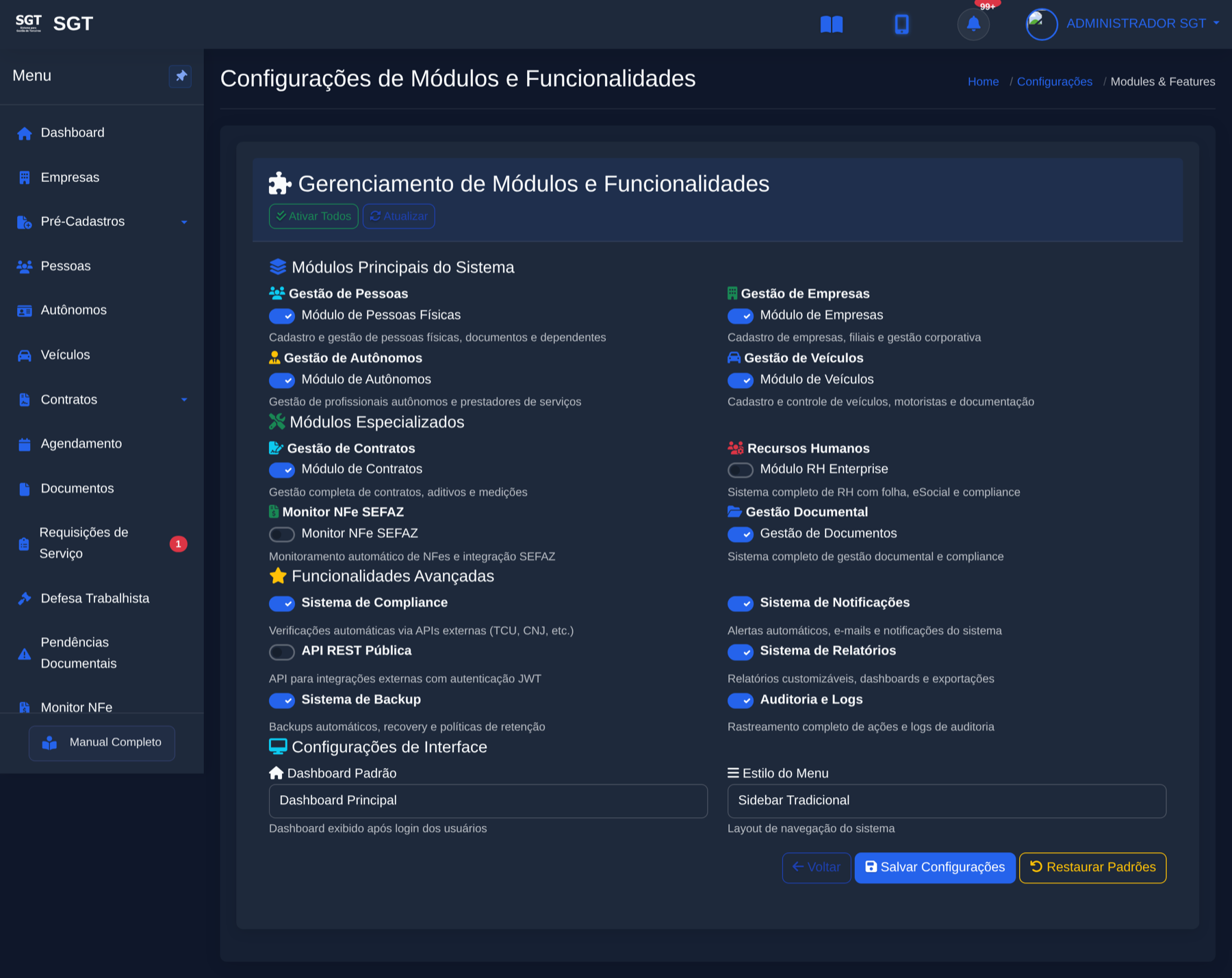Click the Atualizar button
Image resolution: width=1232 pixels, height=978 pixels.
(x=398, y=216)
